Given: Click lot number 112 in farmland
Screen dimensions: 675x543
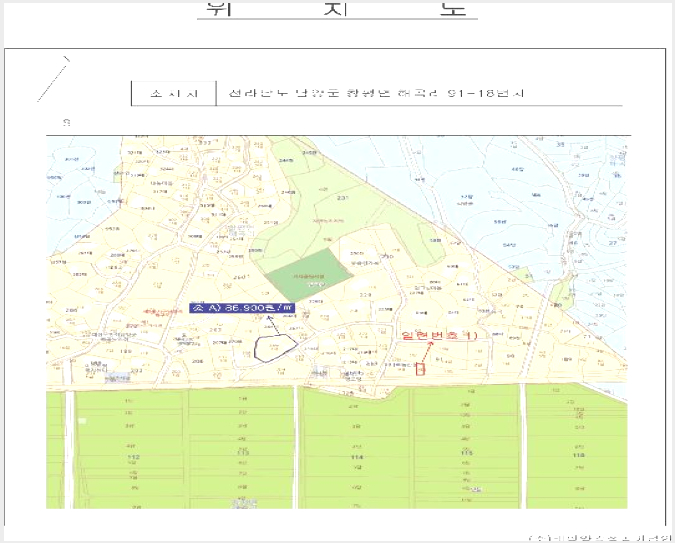Looking at the screenshot, I should (x=133, y=457).
